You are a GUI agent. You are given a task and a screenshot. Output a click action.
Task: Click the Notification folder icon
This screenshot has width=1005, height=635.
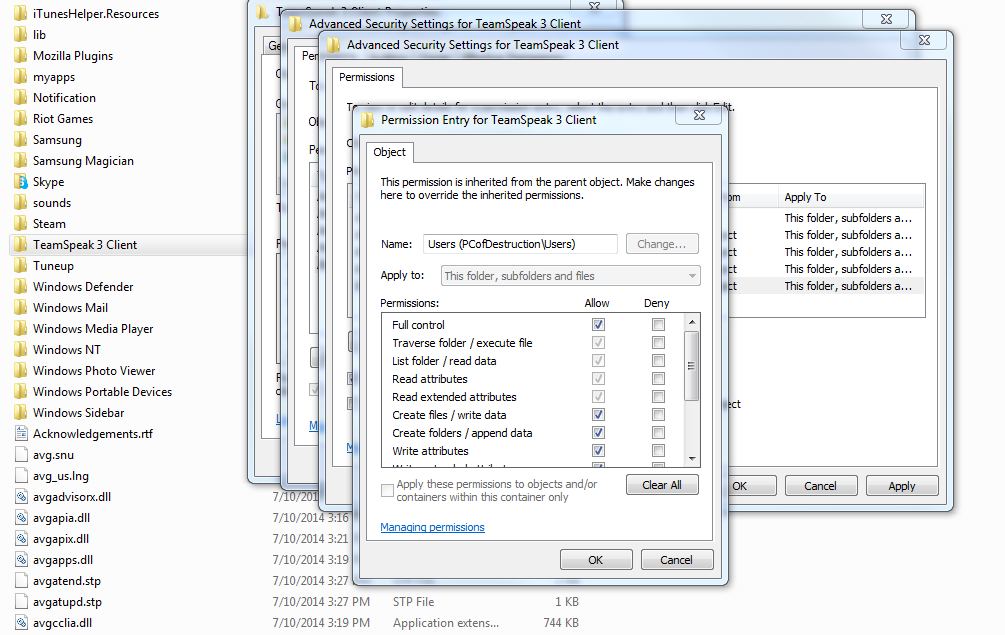[21, 97]
